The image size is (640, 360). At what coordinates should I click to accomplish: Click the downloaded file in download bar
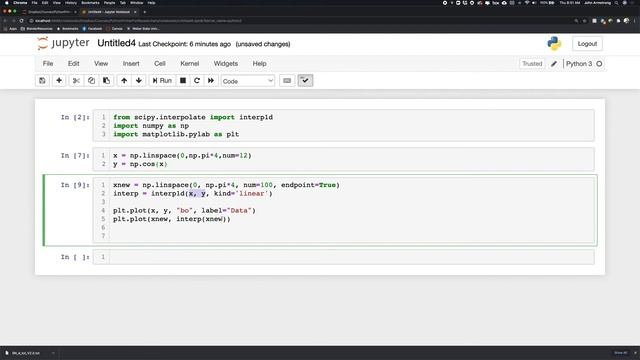[x=26, y=353]
